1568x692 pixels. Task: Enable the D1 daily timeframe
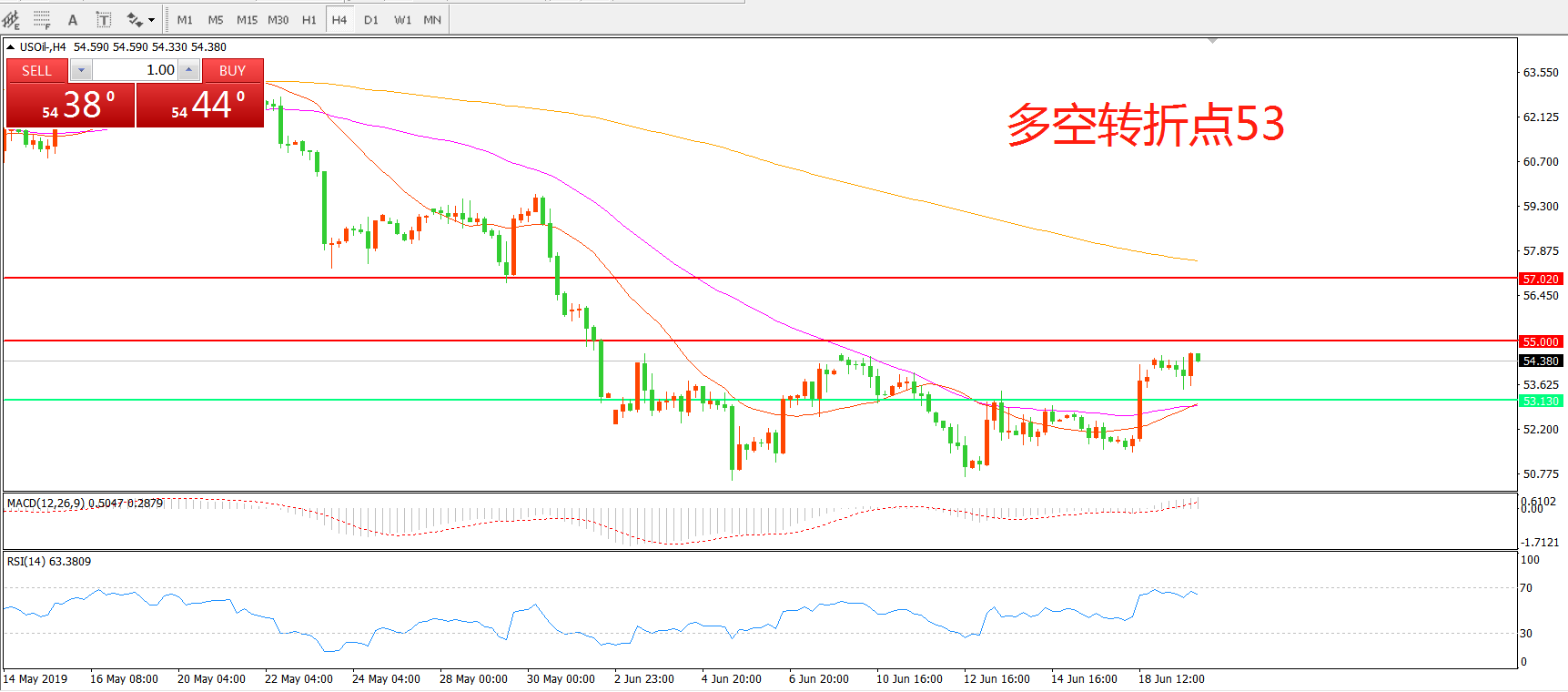point(370,20)
